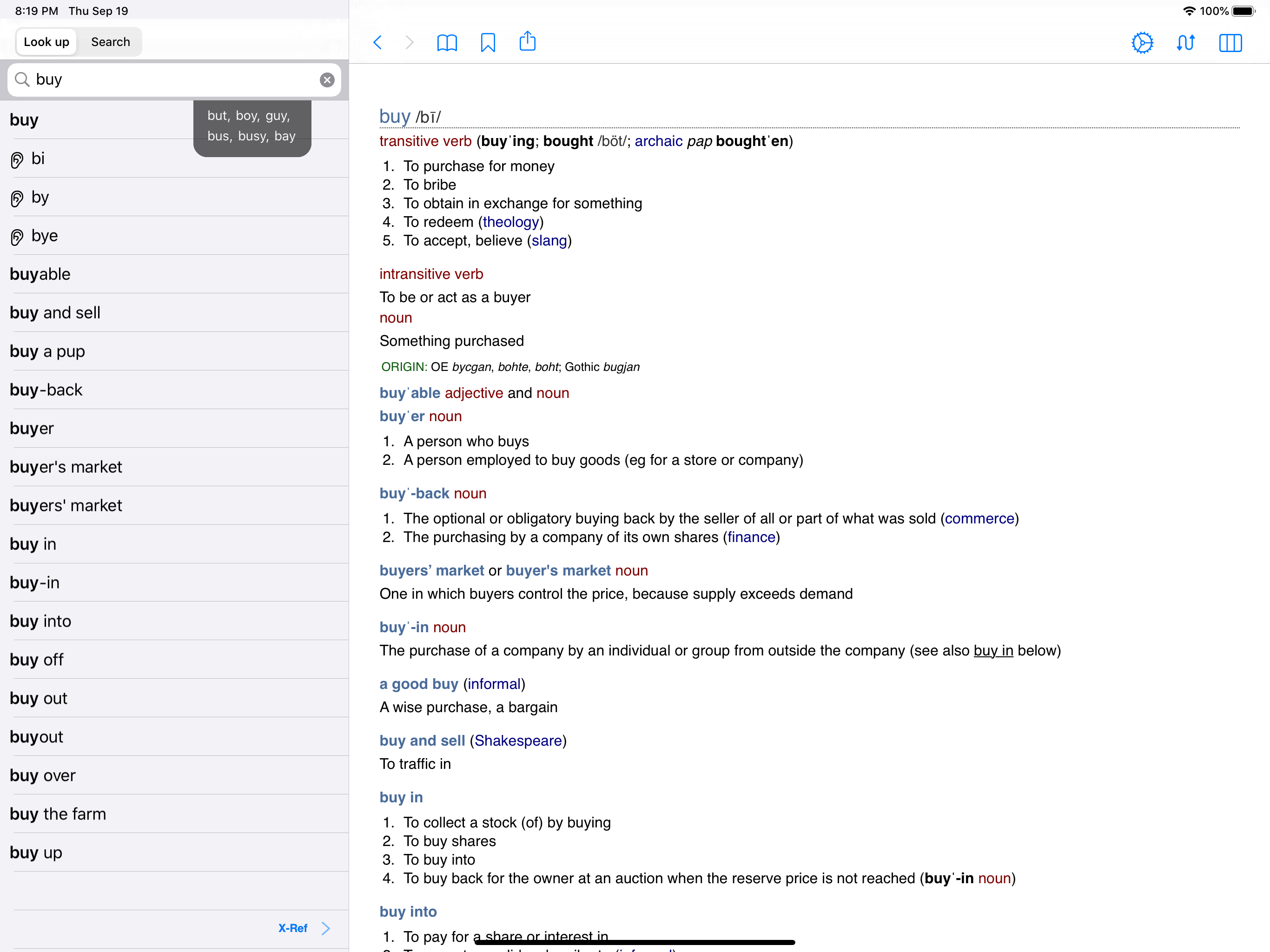The width and height of the screenshot is (1270, 952).
Task: Open the share sheet icon
Action: pos(527,42)
